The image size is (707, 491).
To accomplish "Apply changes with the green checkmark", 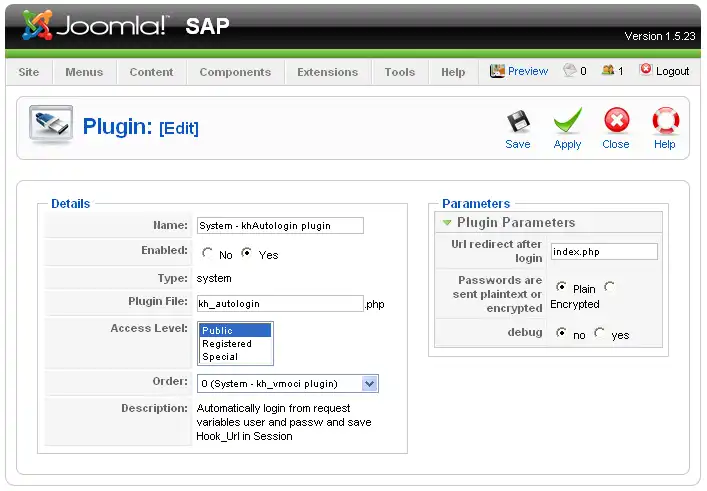I will pyautogui.click(x=567, y=123).
